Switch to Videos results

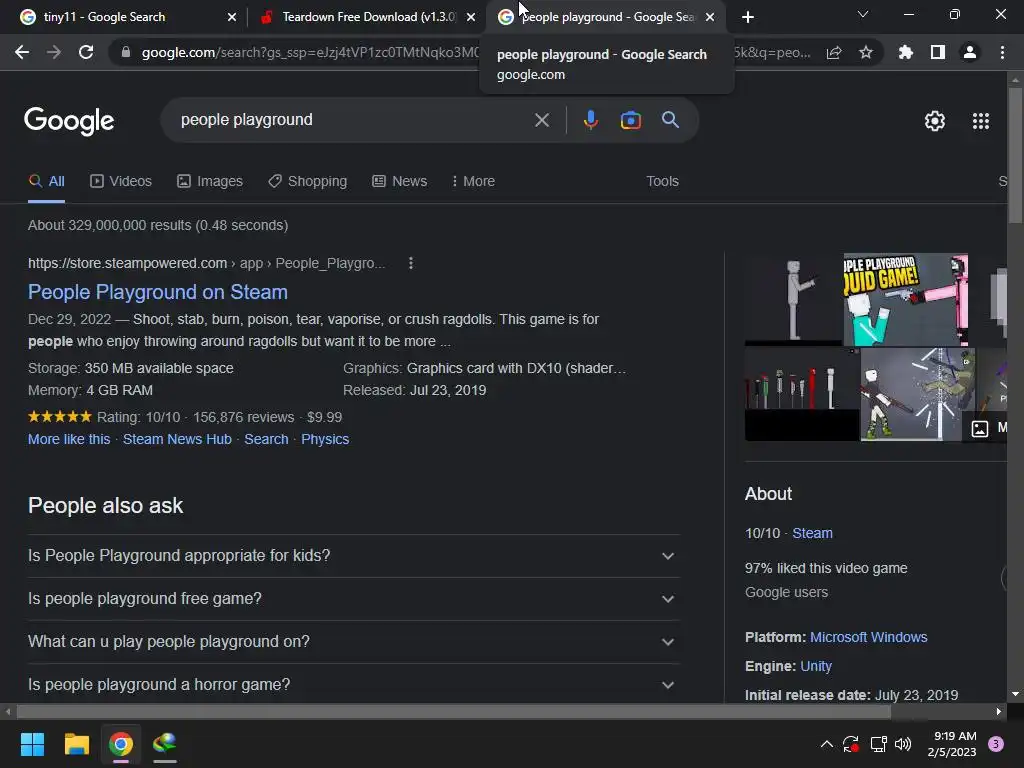click(121, 182)
